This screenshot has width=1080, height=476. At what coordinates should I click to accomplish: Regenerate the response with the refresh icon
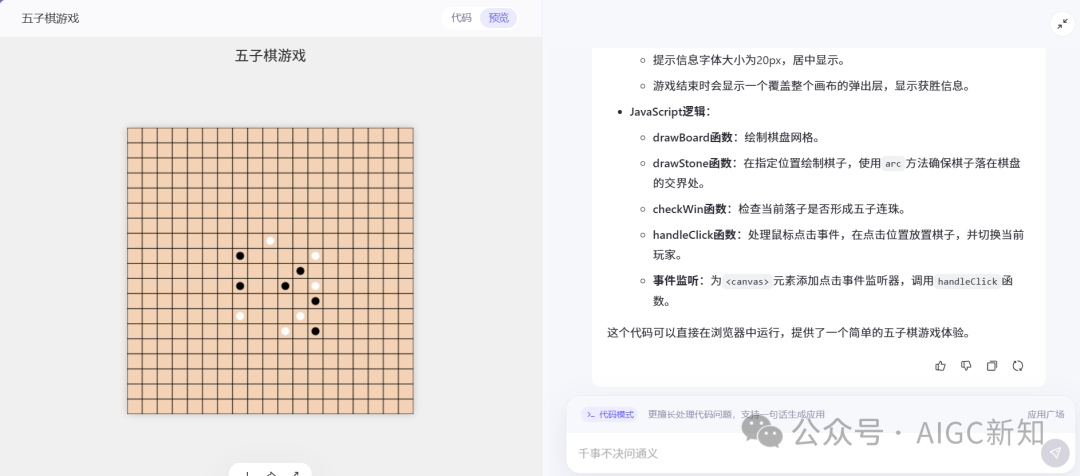[1017, 366]
